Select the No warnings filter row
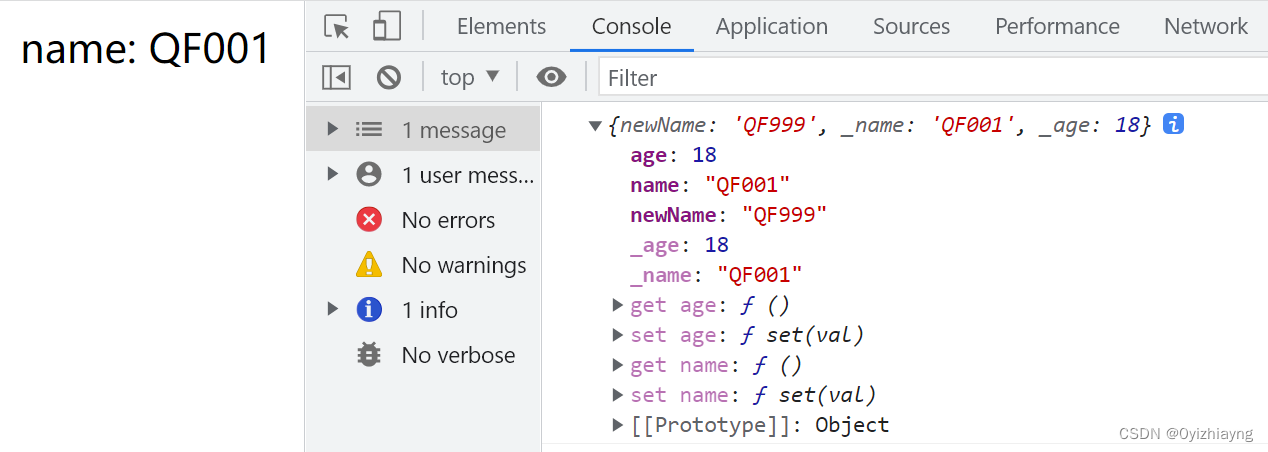The height and width of the screenshot is (452, 1268). coord(423,265)
